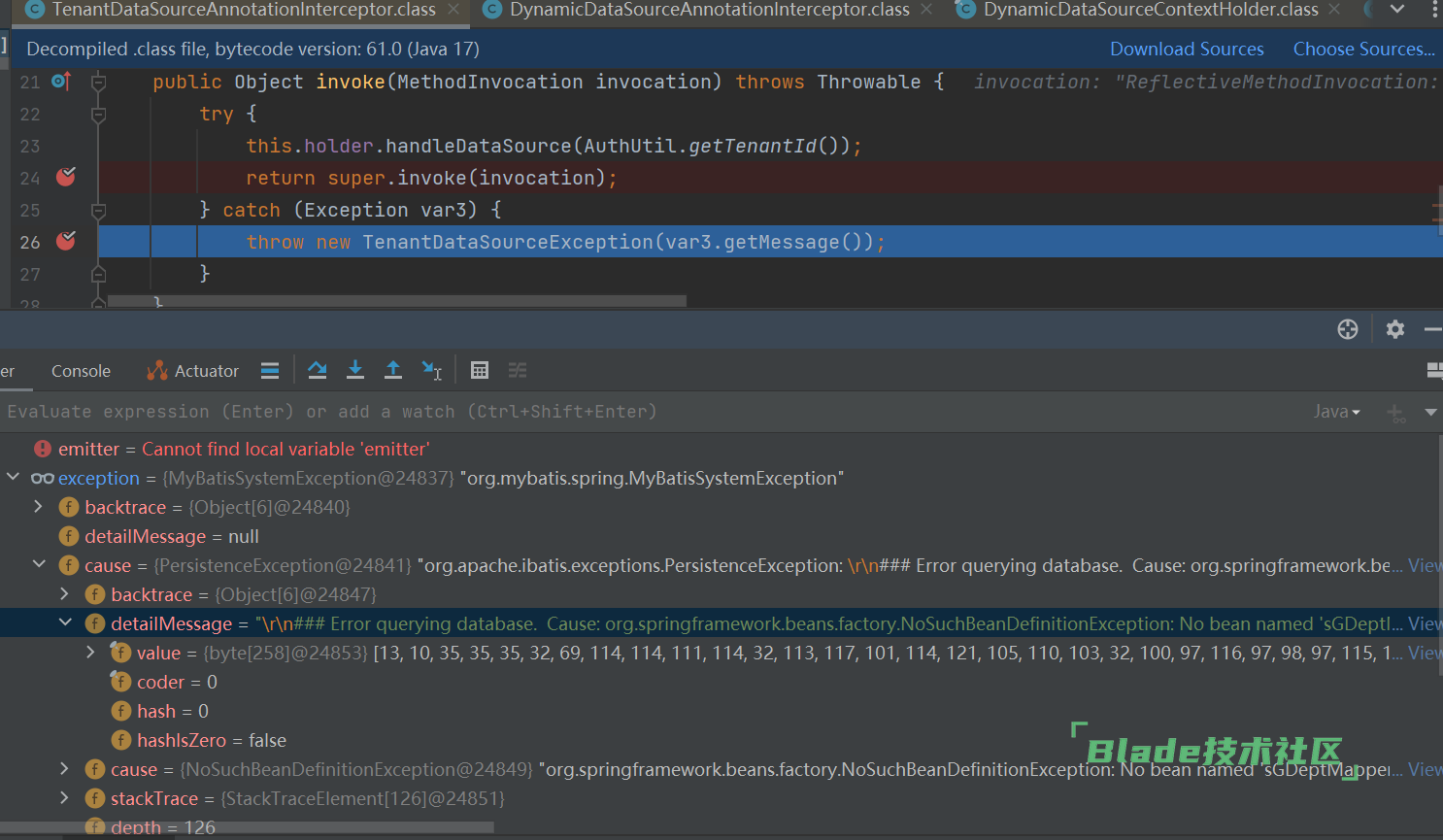
Task: Click the Choose Sources... link
Action: point(1363,49)
